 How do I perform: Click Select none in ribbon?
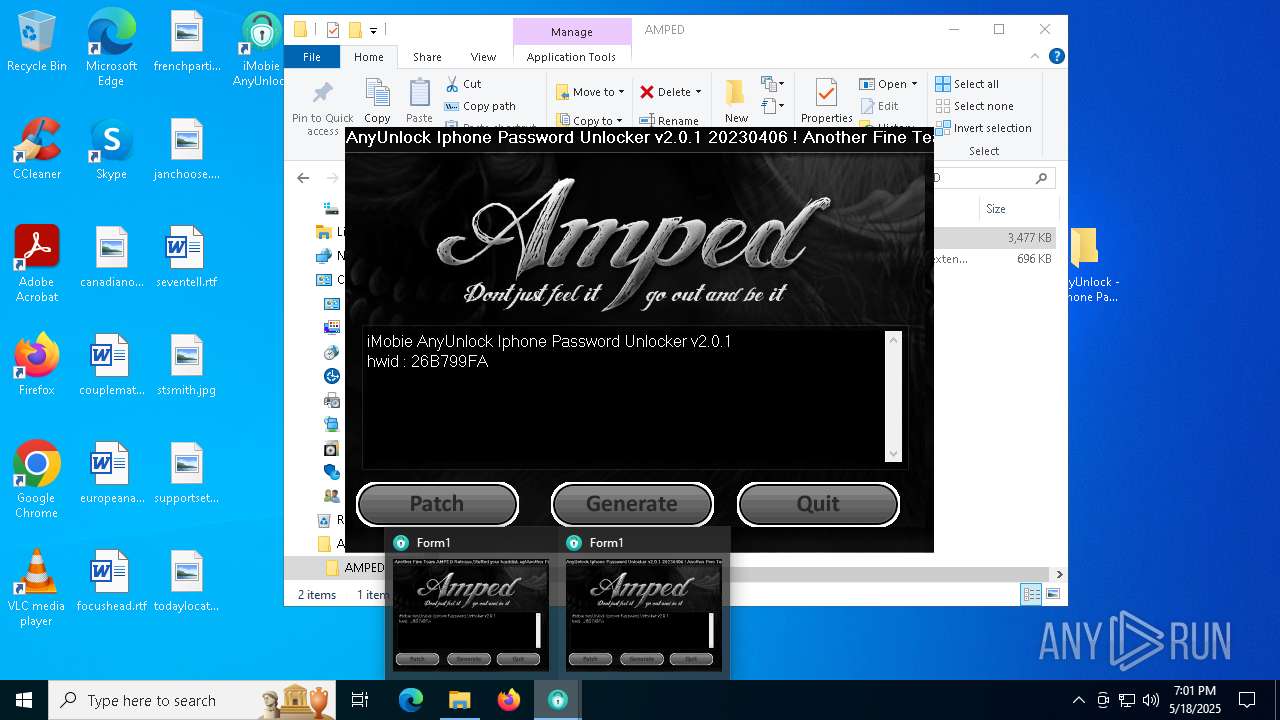(975, 106)
